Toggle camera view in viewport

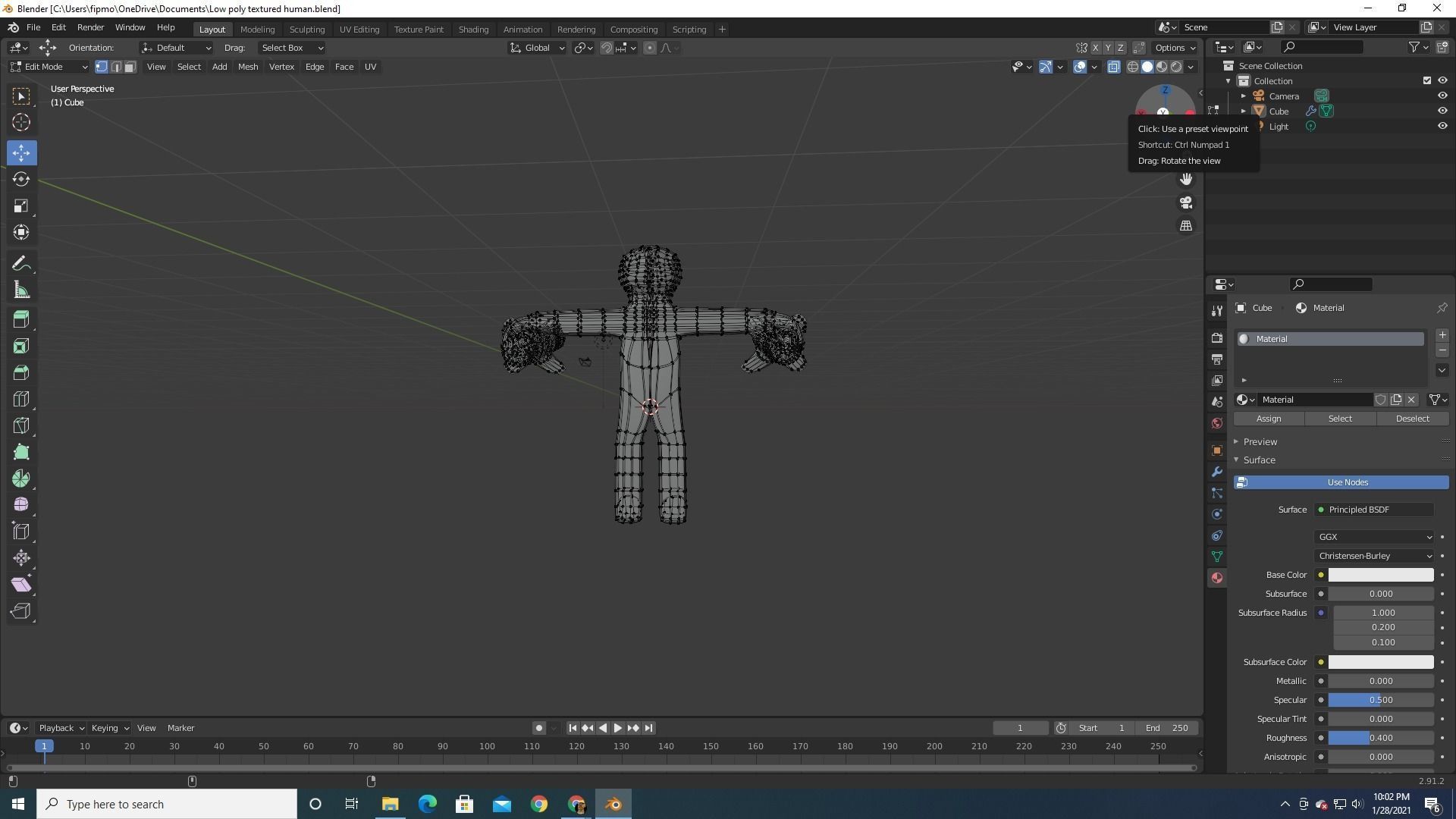tap(1186, 202)
